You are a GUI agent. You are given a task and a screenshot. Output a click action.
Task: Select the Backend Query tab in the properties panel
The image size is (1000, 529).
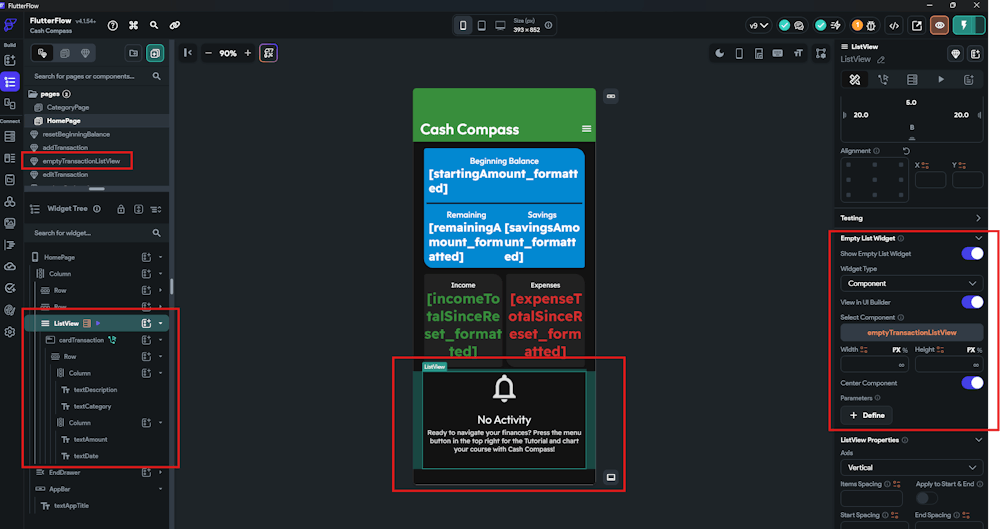912,80
